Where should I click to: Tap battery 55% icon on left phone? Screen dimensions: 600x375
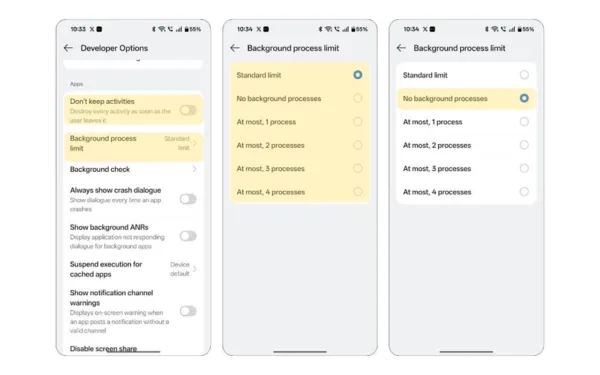pos(193,29)
